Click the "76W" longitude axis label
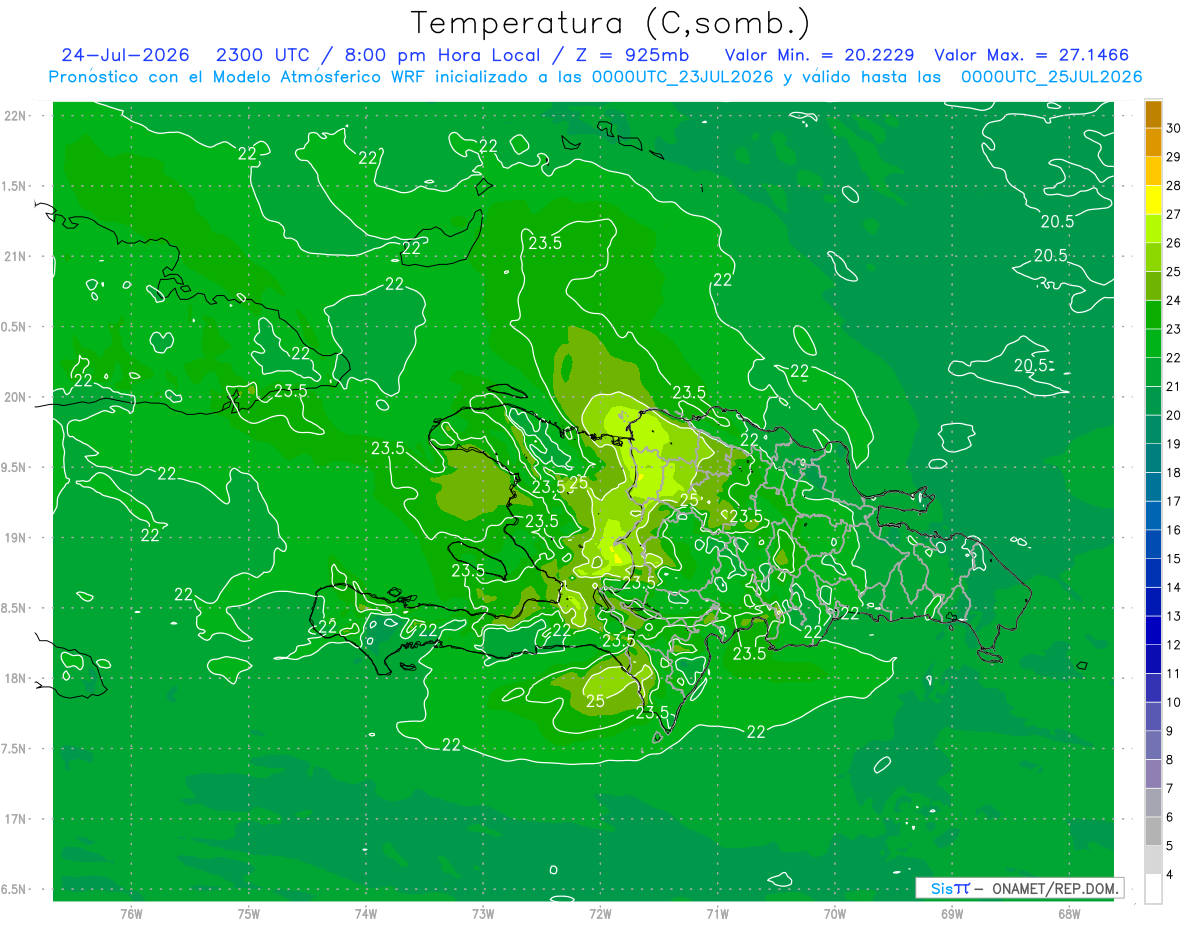This screenshot has height=927, width=1200. click(x=131, y=913)
